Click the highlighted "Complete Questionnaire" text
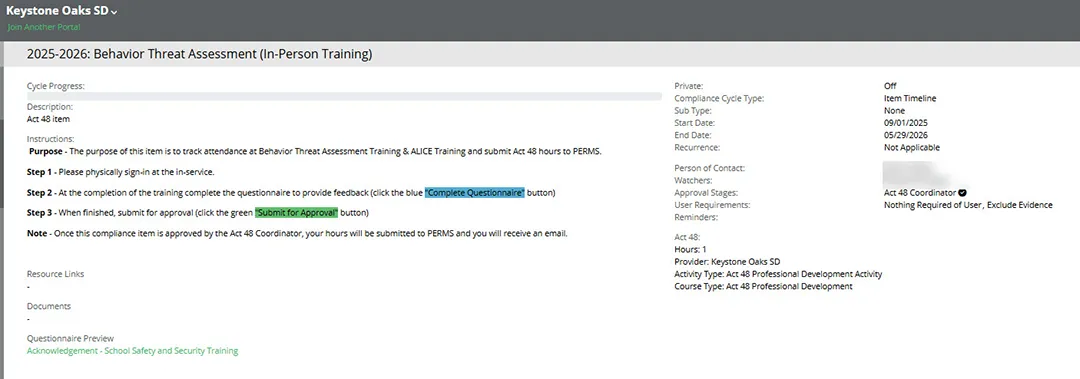This screenshot has height=379, width=1080. [x=475, y=193]
